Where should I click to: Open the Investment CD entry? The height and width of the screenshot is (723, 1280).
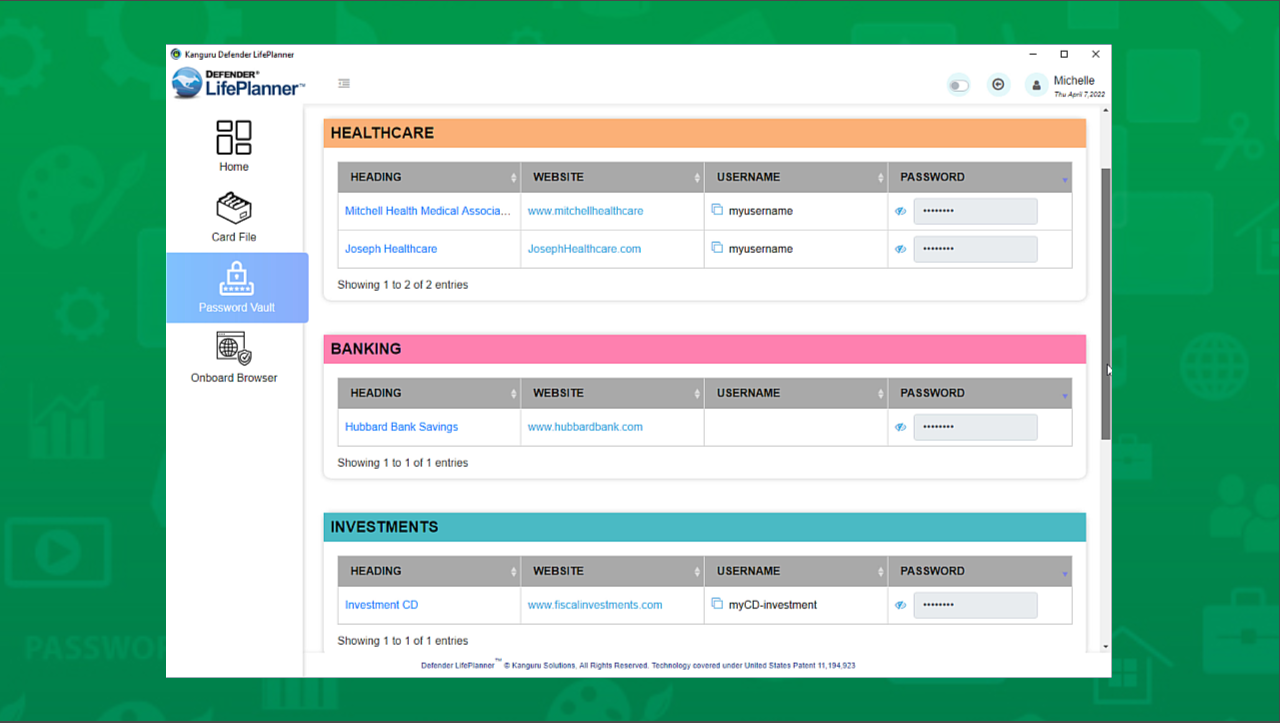(x=381, y=605)
